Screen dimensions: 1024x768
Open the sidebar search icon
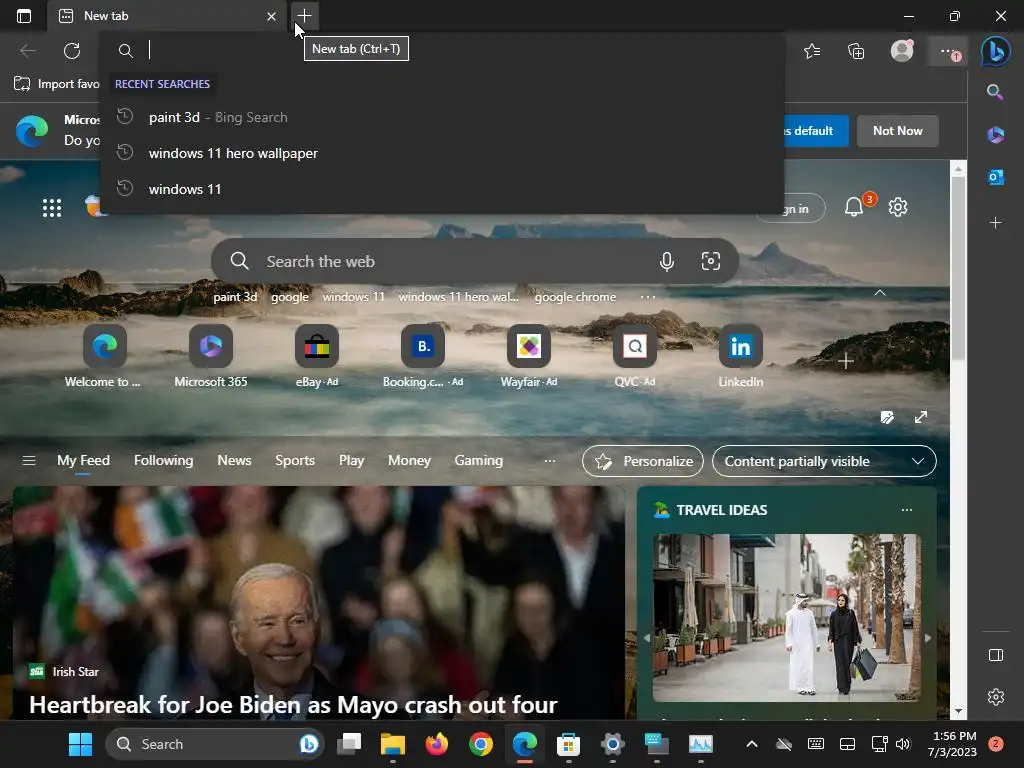995,92
